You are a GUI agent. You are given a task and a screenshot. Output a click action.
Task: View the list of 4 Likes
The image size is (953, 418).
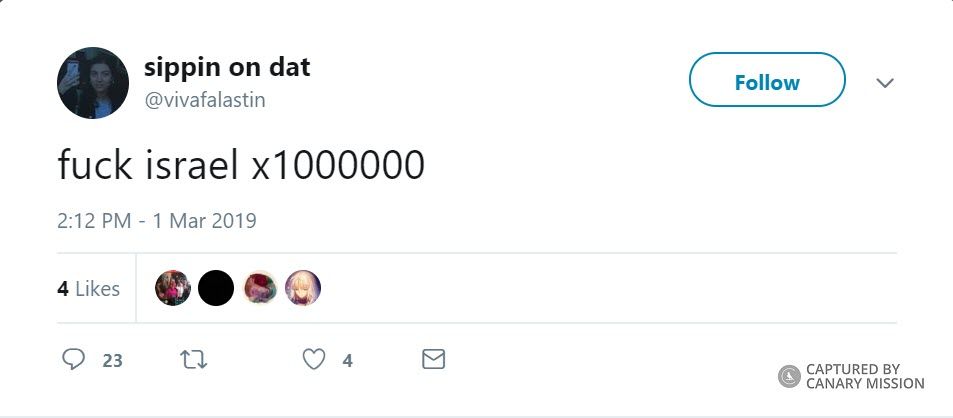[x=88, y=289]
